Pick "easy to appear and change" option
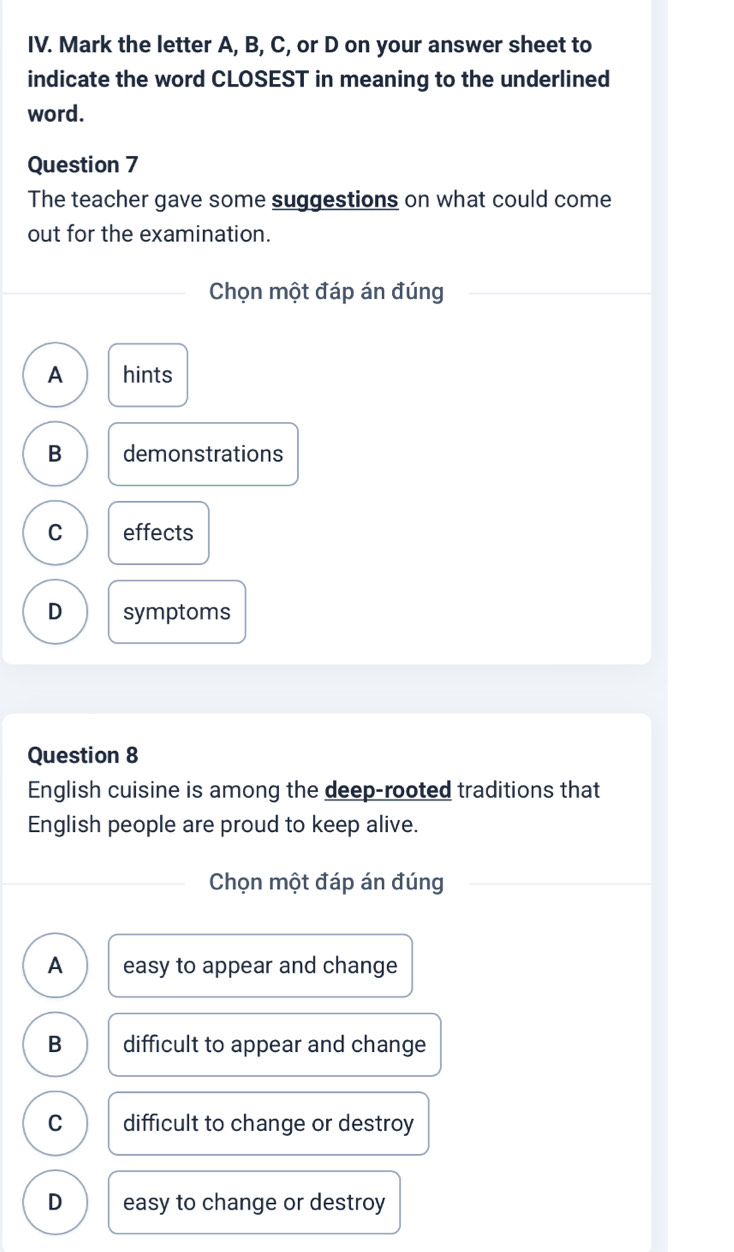The height and width of the screenshot is (1252, 734). click(260, 966)
